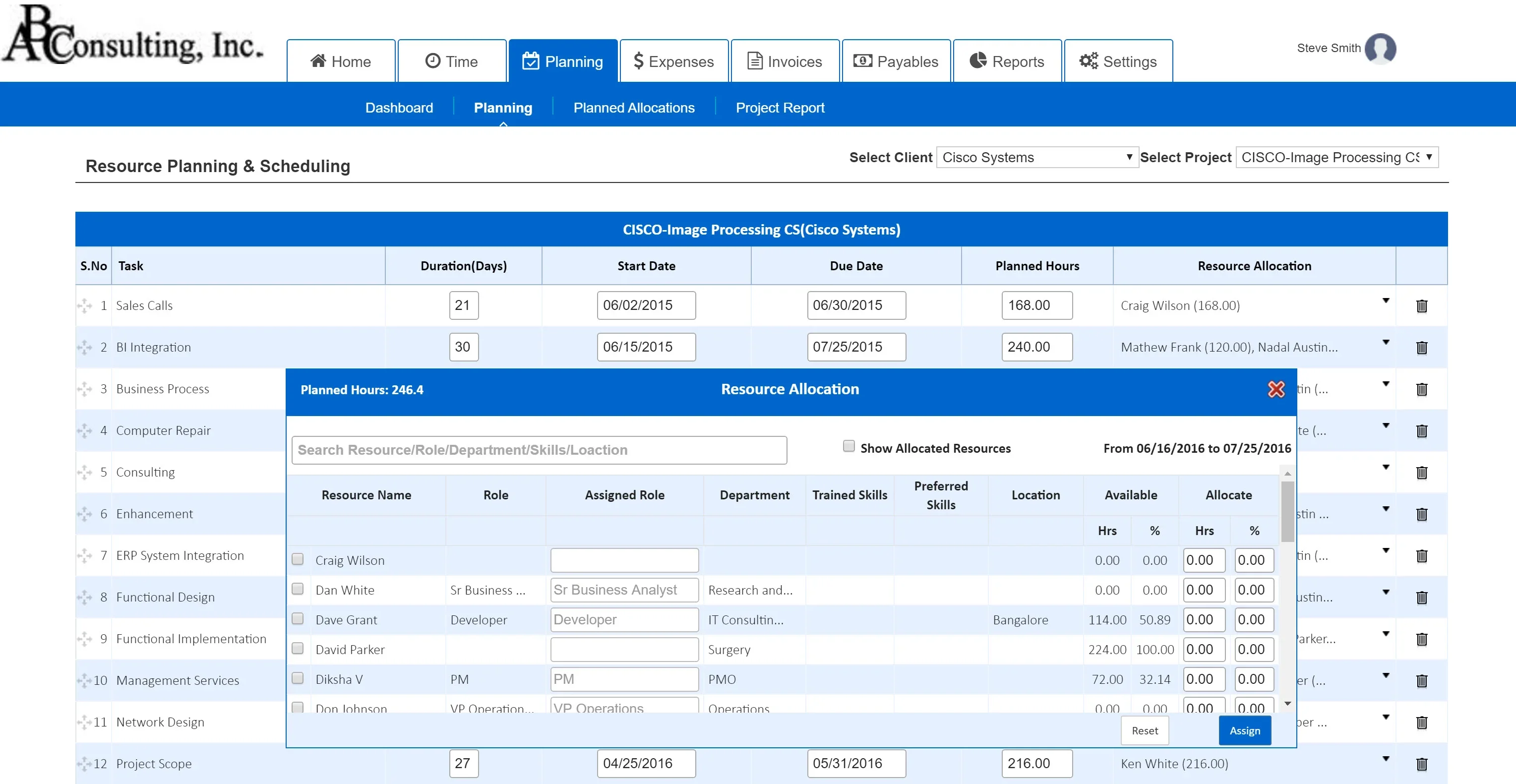Click move handle for ERP System Integration
1516x784 pixels.
[85, 555]
